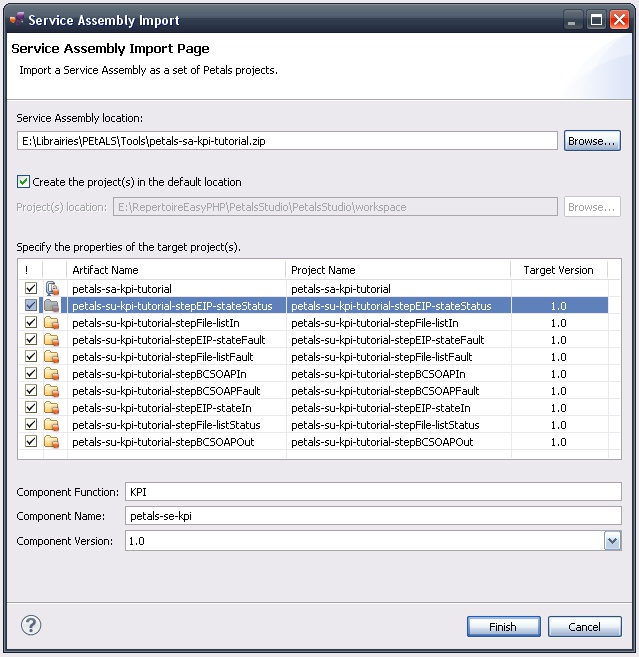Click the service assembly icon for petals-sa-kpi-tutorial

(x=52, y=289)
